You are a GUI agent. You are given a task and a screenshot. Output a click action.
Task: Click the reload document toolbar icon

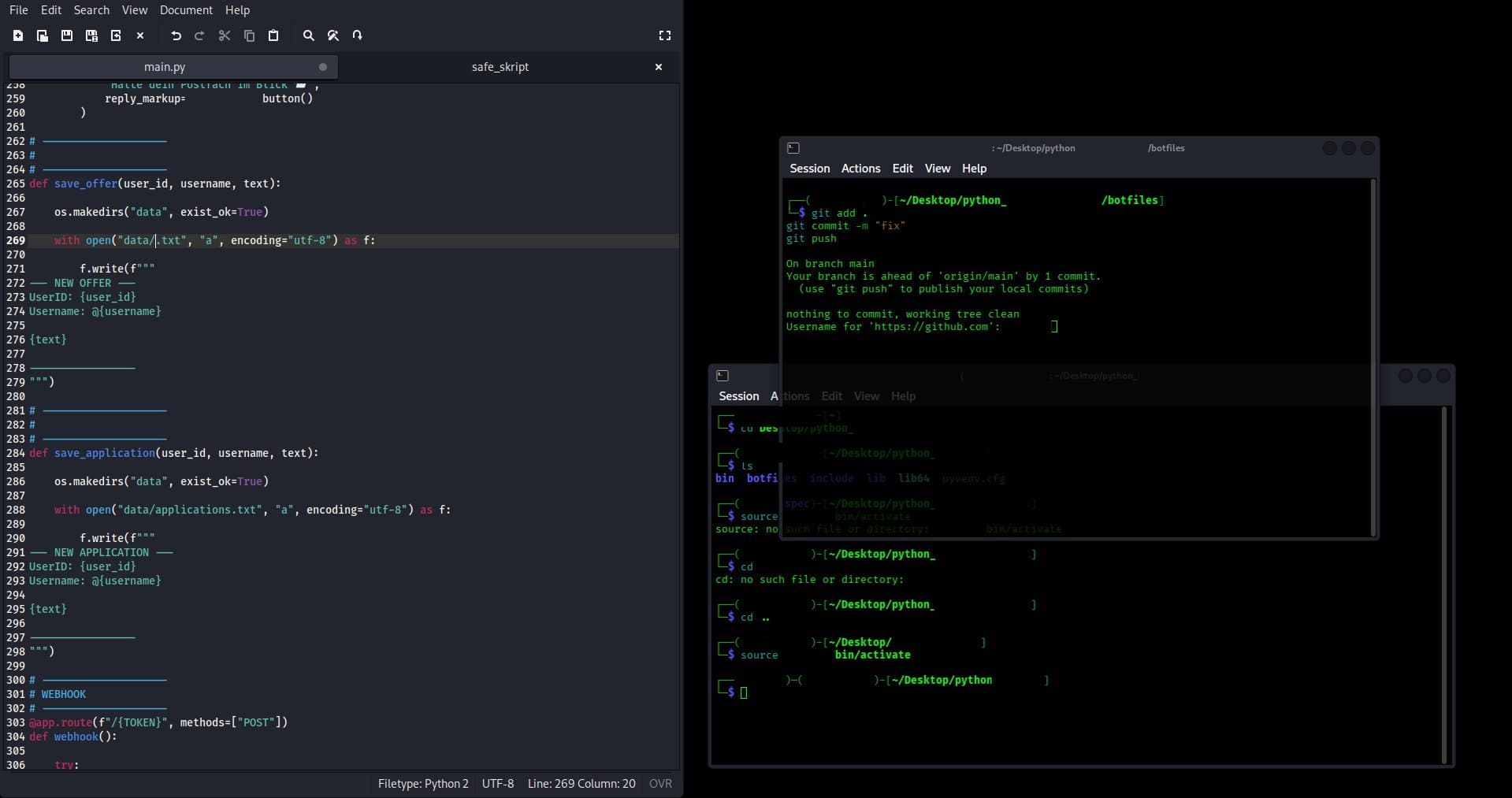coord(116,35)
